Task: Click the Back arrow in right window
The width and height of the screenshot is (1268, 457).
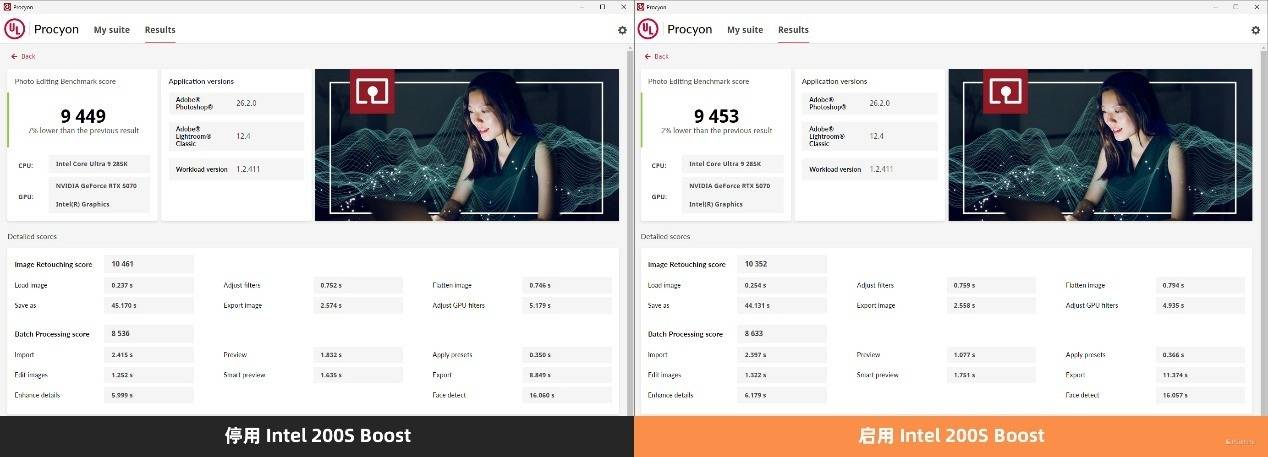Action: coord(656,56)
